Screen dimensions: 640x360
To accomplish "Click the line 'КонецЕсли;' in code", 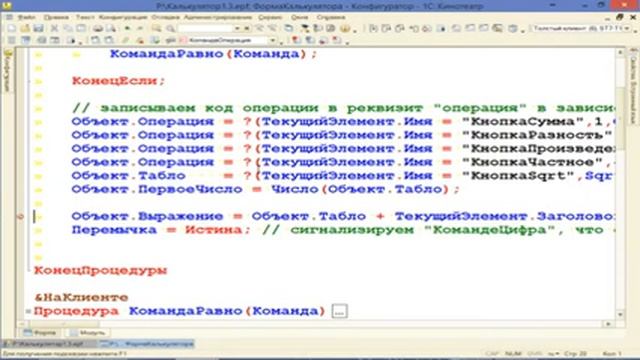I will pos(118,81).
